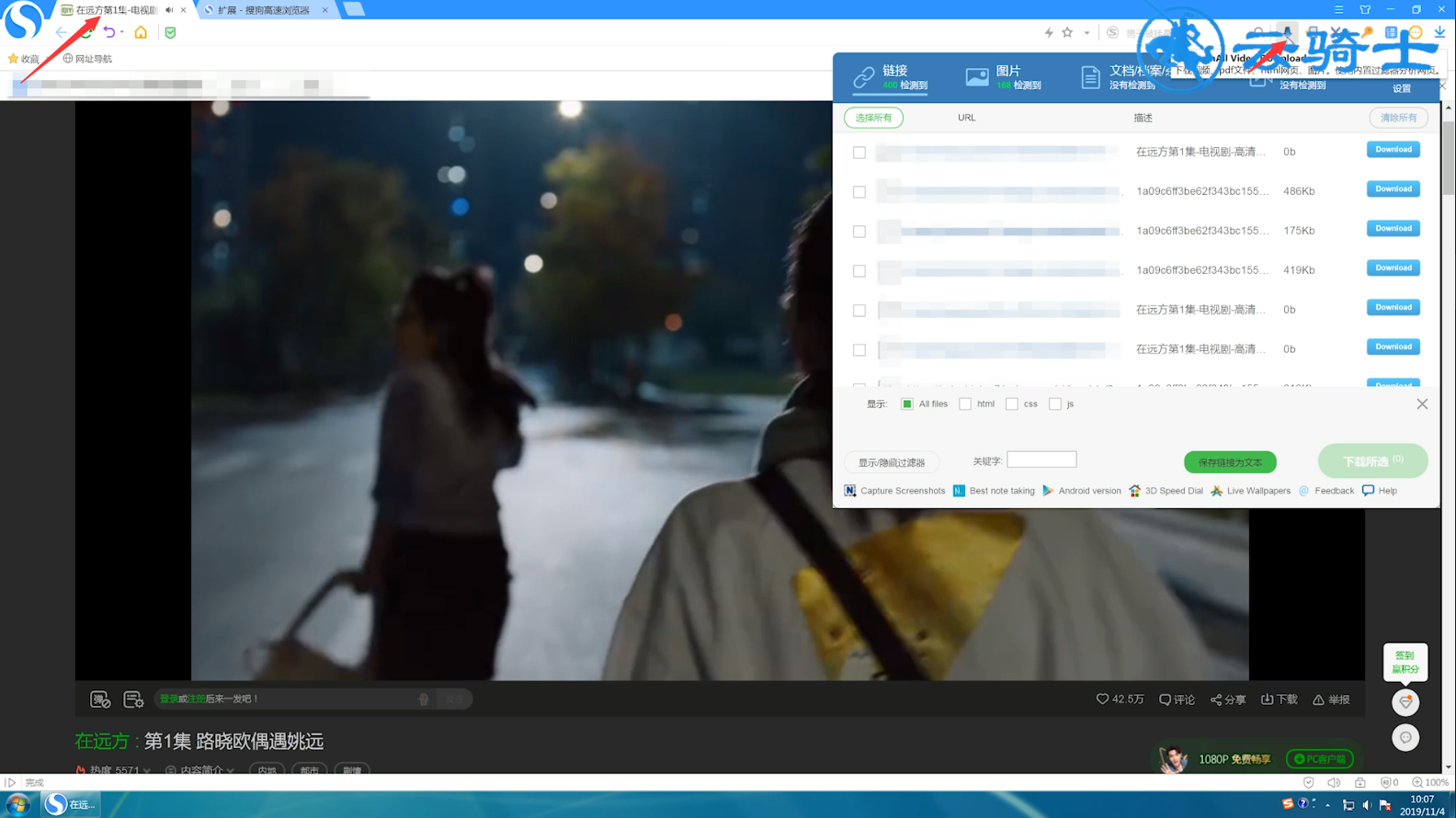
Task: Switch to 链接 links tab
Action: coord(891,77)
